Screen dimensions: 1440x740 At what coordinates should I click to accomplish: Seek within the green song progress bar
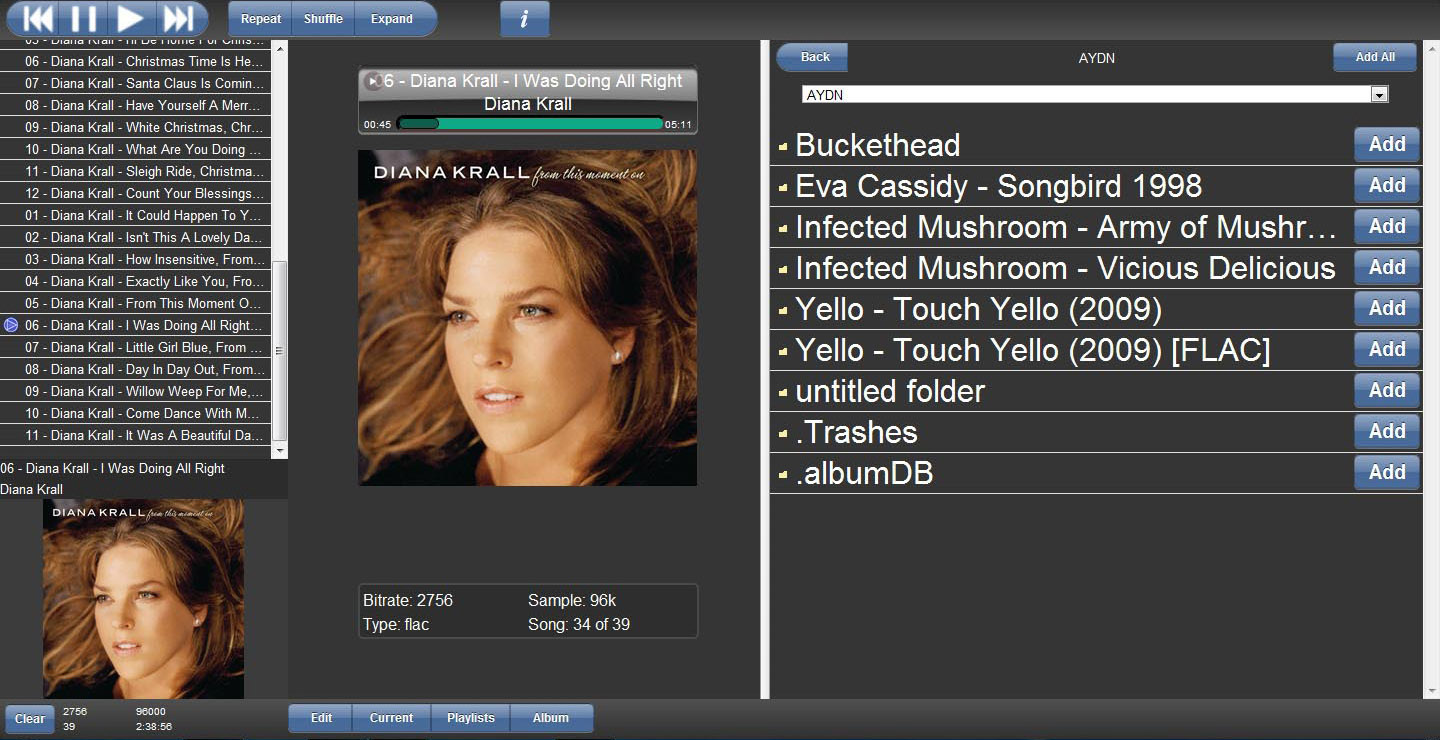pyautogui.click(x=530, y=124)
